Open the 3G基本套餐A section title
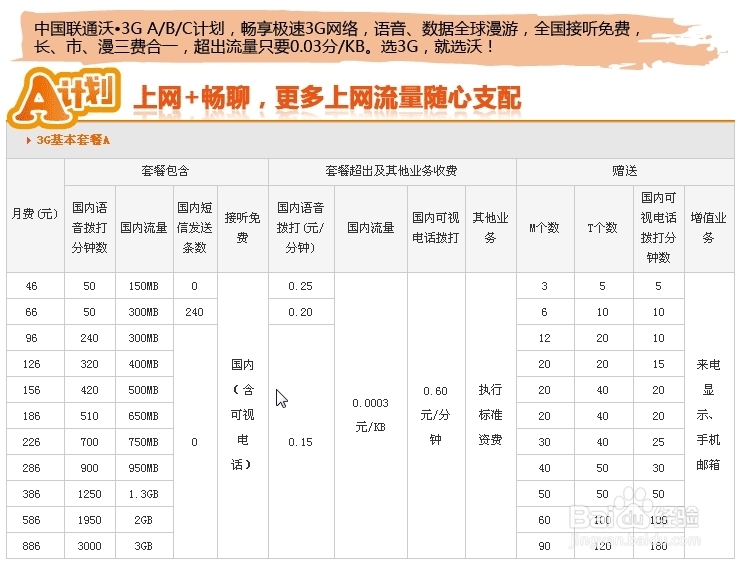The width and height of the screenshot is (742, 566). (73, 141)
